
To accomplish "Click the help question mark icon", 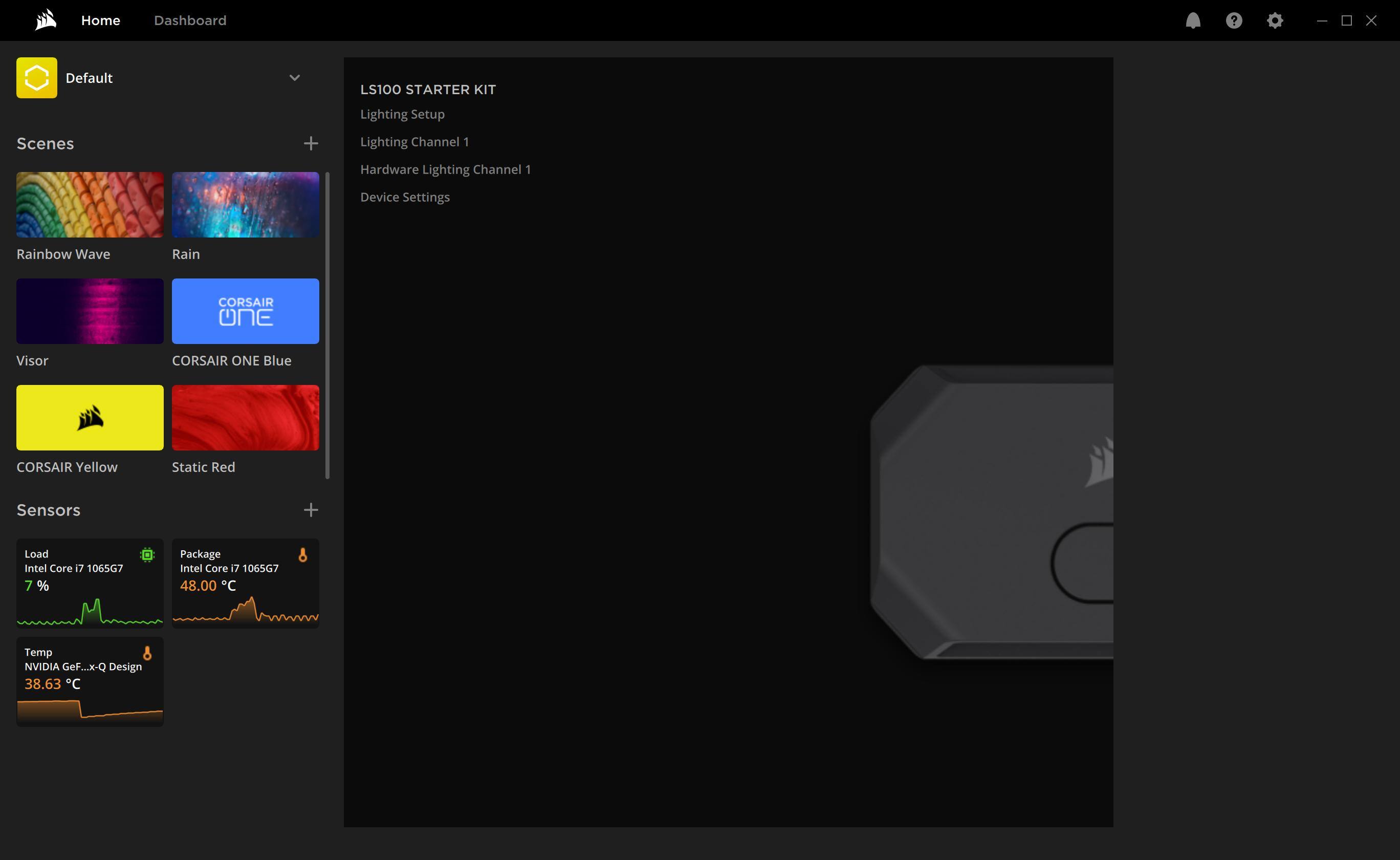I will [1234, 20].
